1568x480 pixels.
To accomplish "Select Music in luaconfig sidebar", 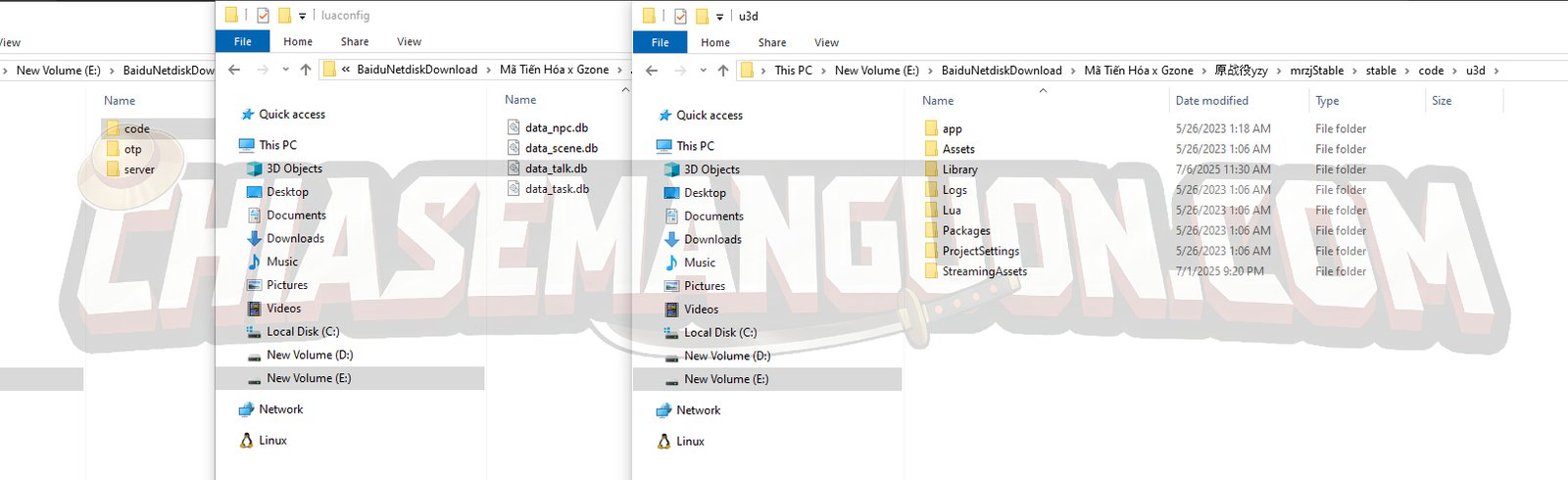I will click(x=281, y=262).
